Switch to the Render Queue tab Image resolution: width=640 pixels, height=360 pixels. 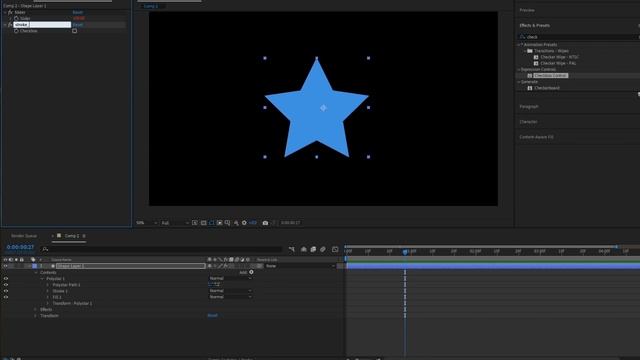click(24, 236)
